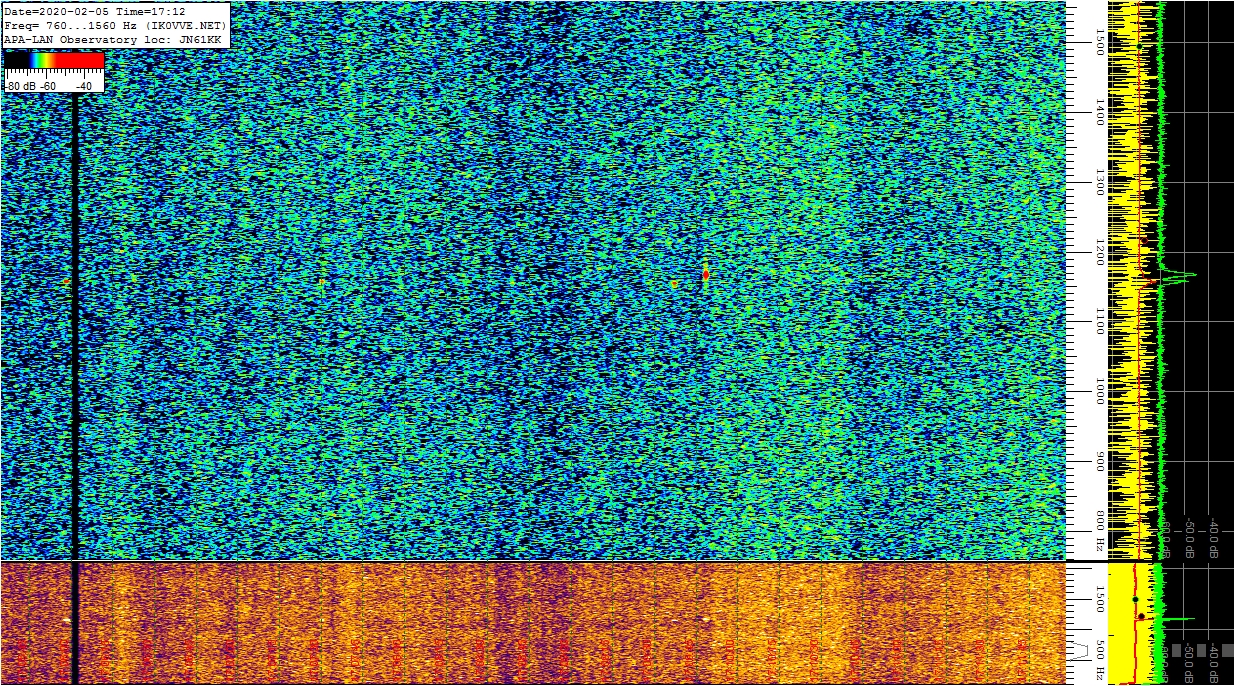Click the -40.0 dB label of the upper spectrum graph
The height and width of the screenshot is (686, 1235).
pyautogui.click(x=1213, y=537)
